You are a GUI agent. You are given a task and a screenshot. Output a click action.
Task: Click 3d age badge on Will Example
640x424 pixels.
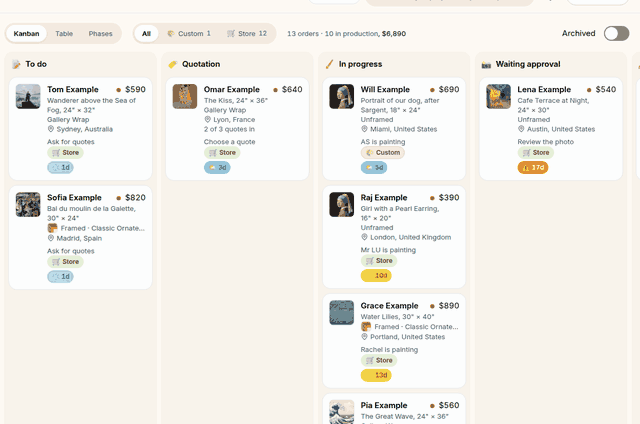click(374, 167)
